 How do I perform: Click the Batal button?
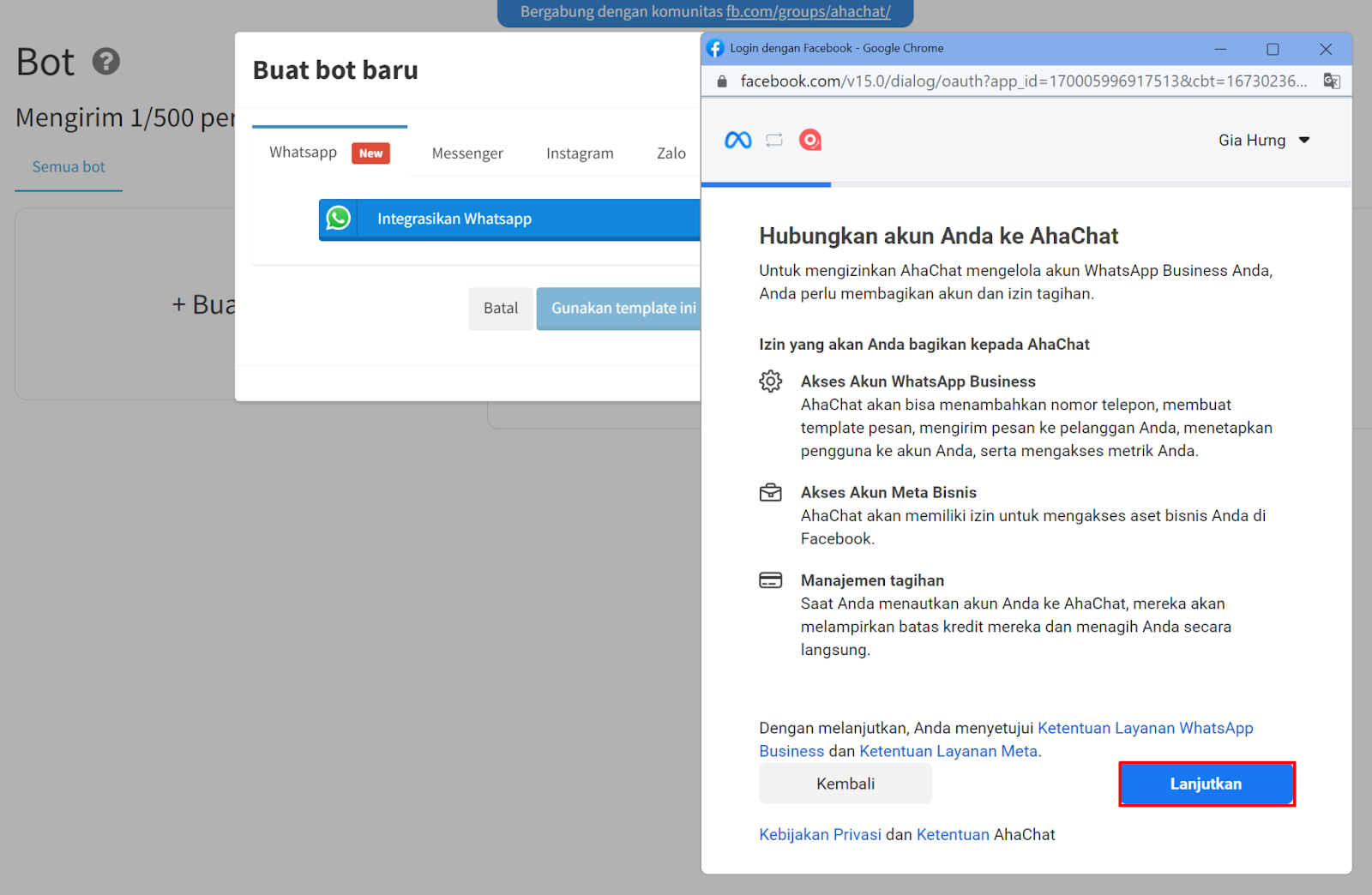pos(501,308)
